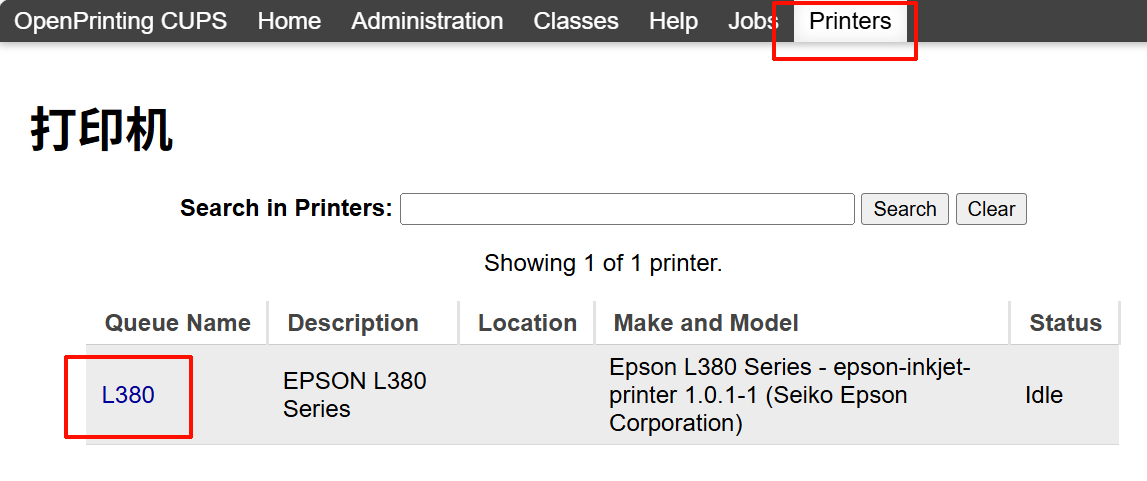The image size is (1147, 481).
Task: Select the EPSON L380 Series description cell
Action: (354, 395)
